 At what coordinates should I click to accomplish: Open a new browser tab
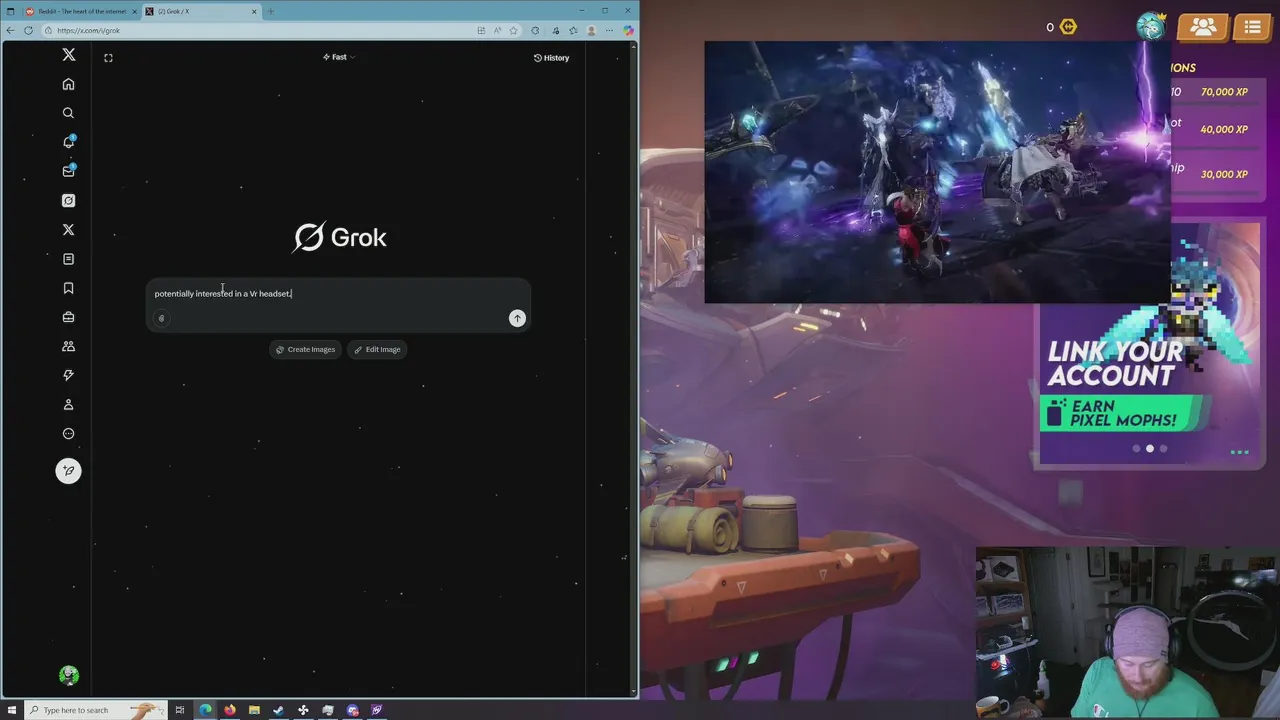tap(271, 11)
